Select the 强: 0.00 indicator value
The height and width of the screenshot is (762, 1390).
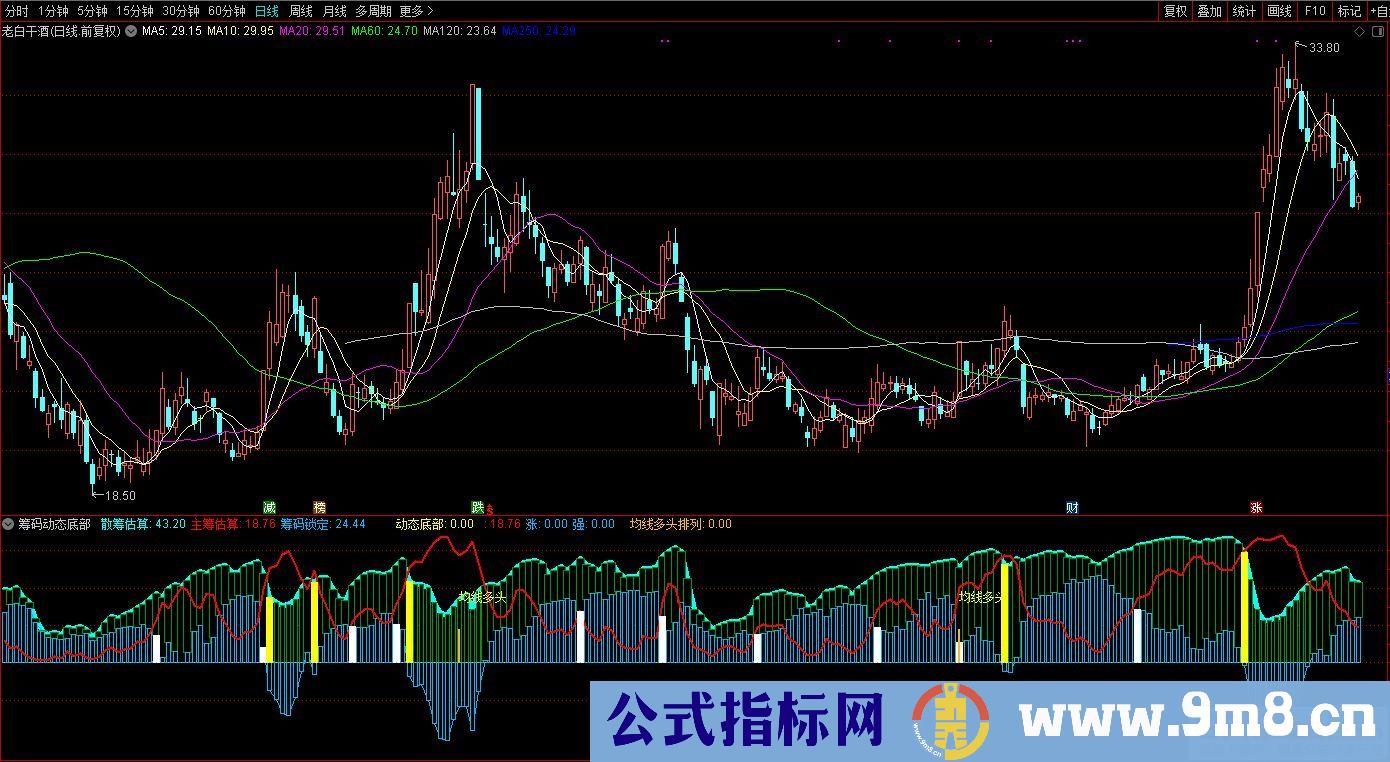[x=593, y=524]
